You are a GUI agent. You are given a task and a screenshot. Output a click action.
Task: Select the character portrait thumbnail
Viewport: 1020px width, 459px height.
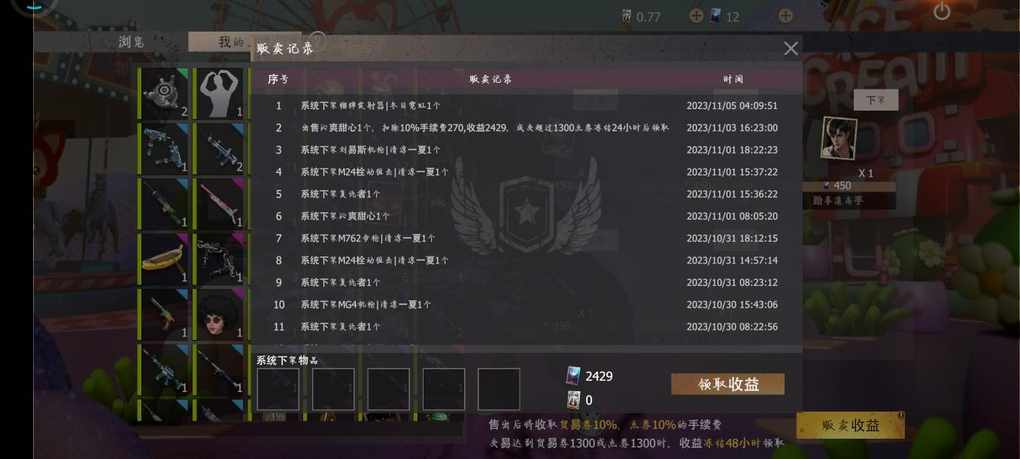point(839,138)
